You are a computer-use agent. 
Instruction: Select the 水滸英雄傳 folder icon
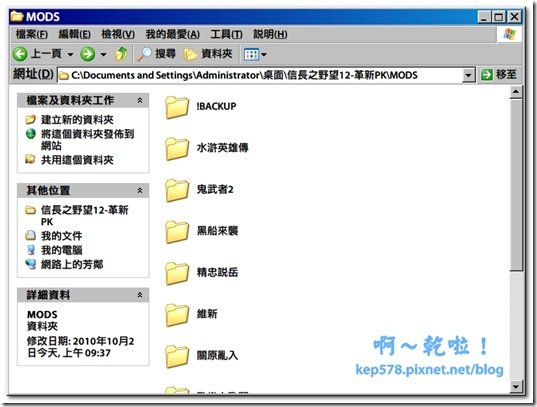click(x=177, y=149)
